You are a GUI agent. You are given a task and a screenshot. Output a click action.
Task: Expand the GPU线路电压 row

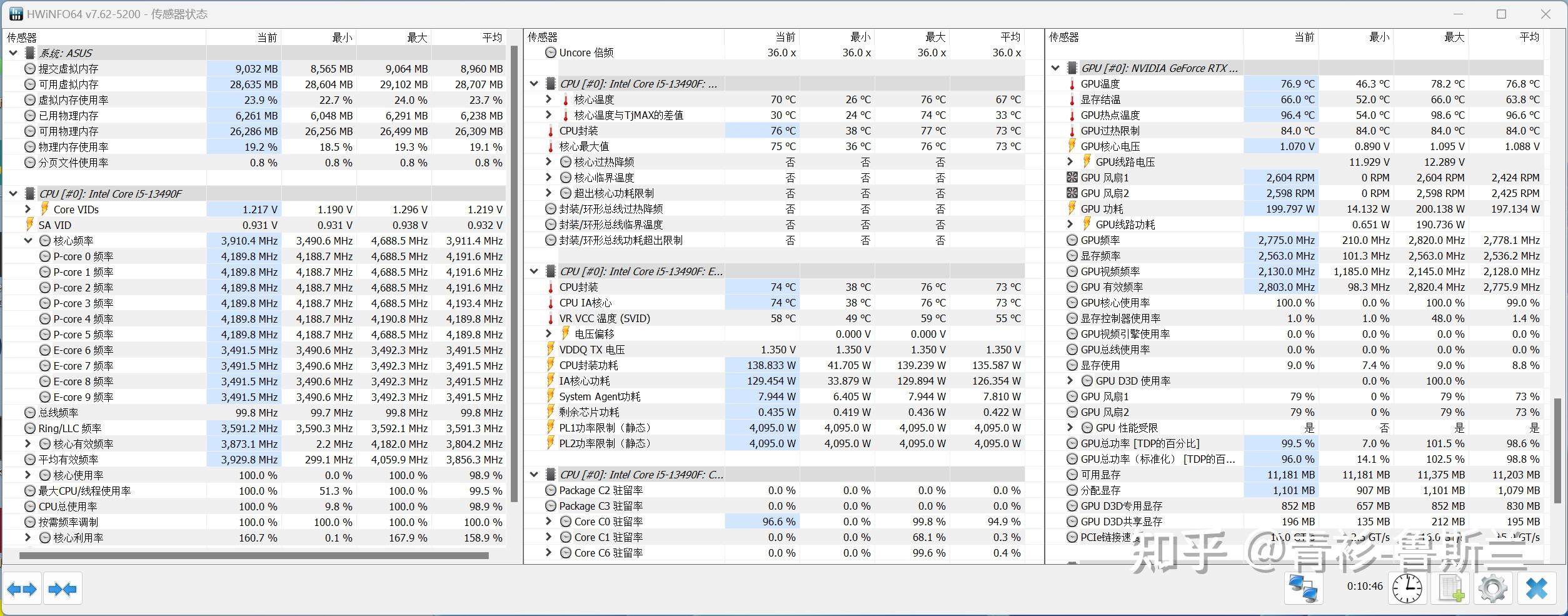click(1070, 162)
